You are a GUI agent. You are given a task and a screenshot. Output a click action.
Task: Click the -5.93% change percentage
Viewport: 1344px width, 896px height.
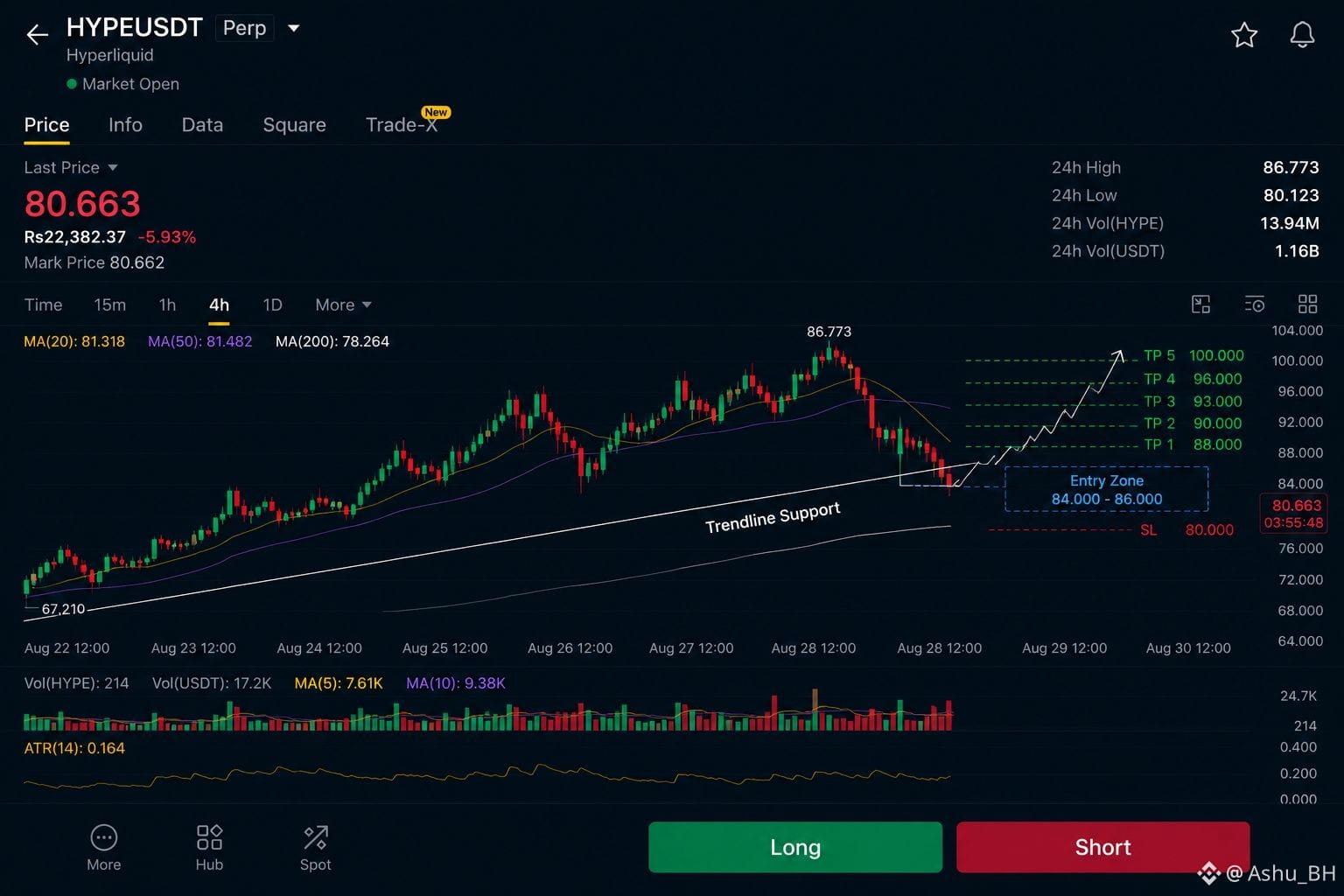pos(167,237)
